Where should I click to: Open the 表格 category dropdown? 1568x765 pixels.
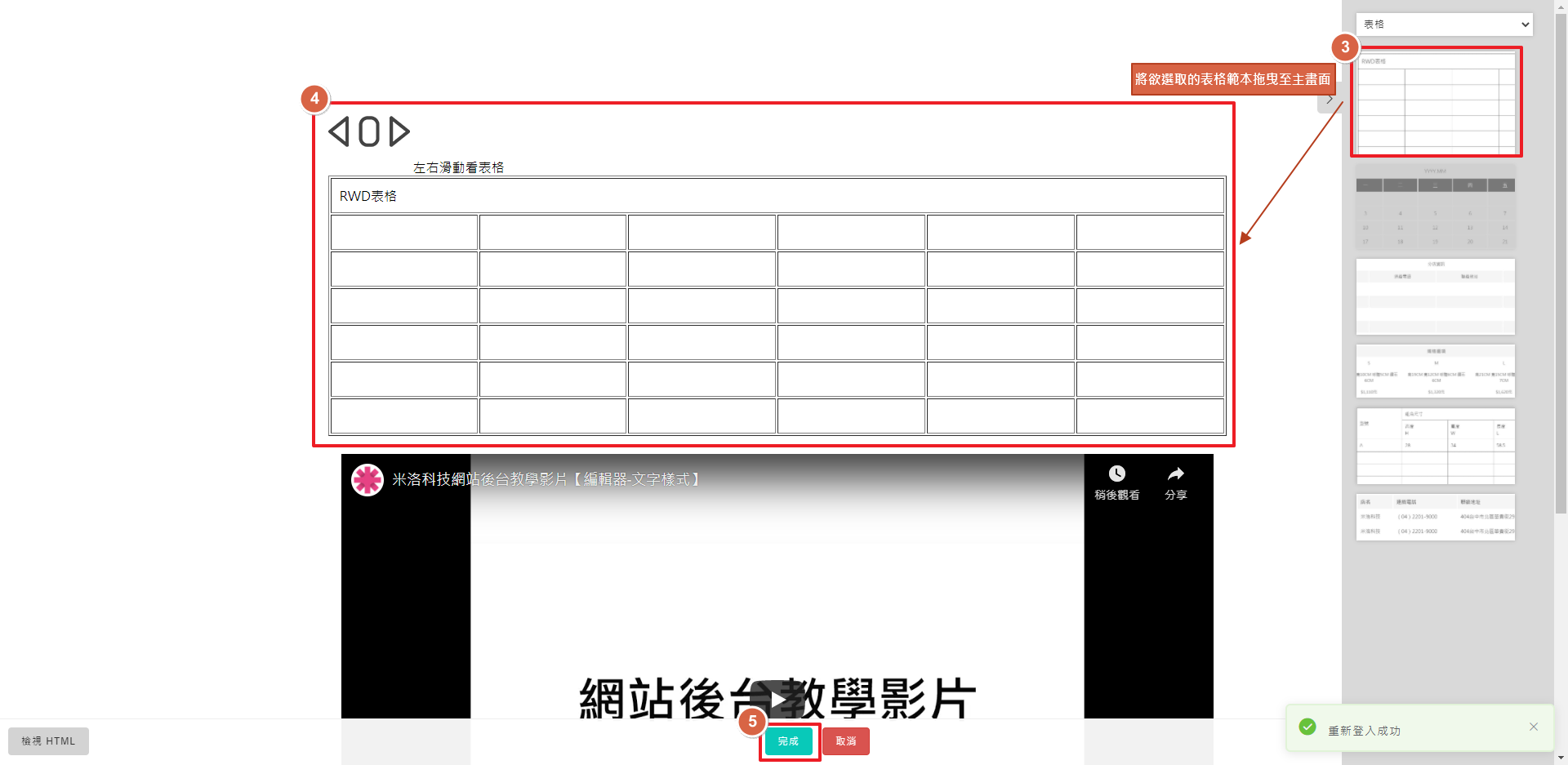tap(1444, 24)
